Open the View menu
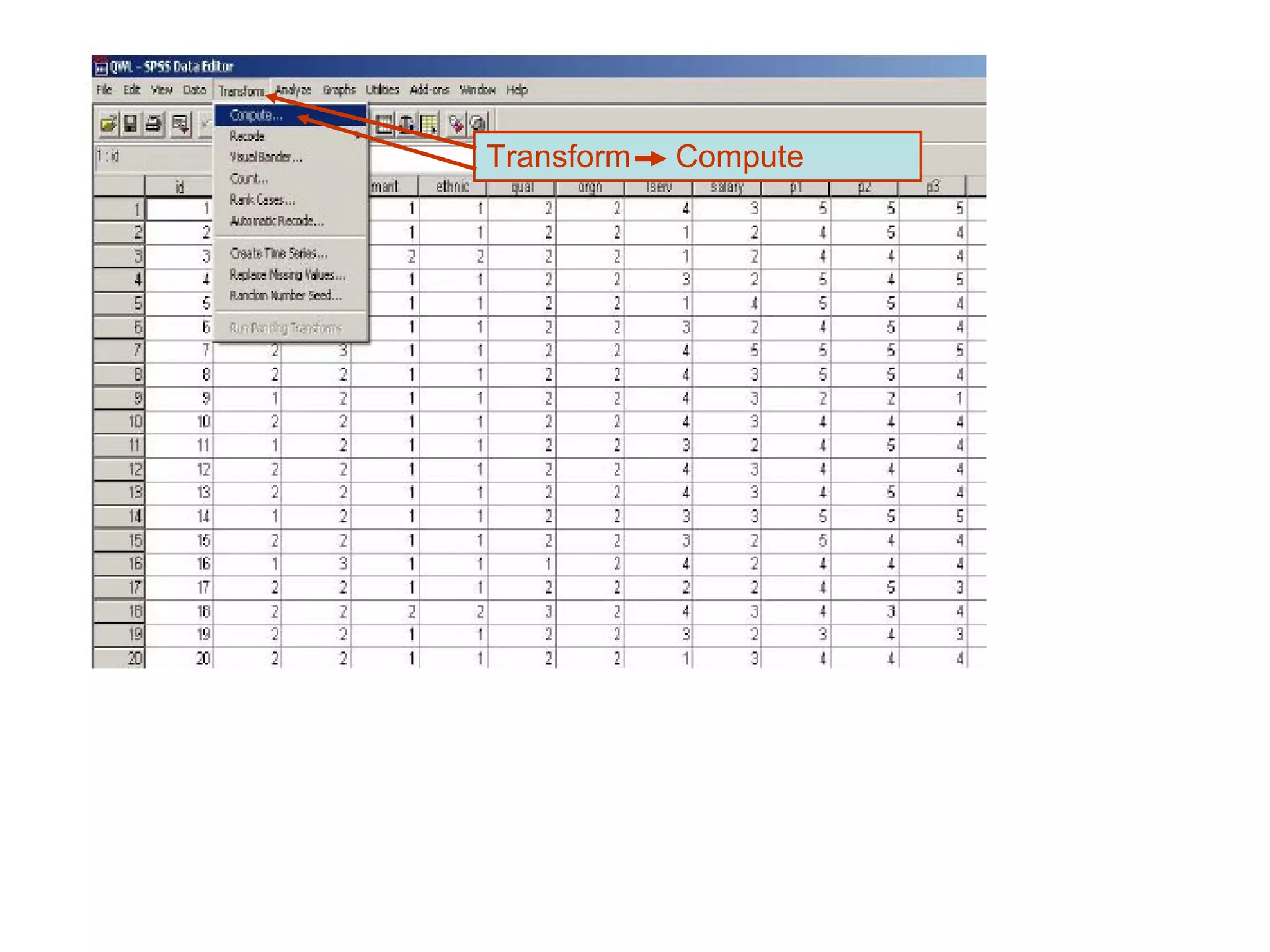1270x952 pixels. coord(162,90)
